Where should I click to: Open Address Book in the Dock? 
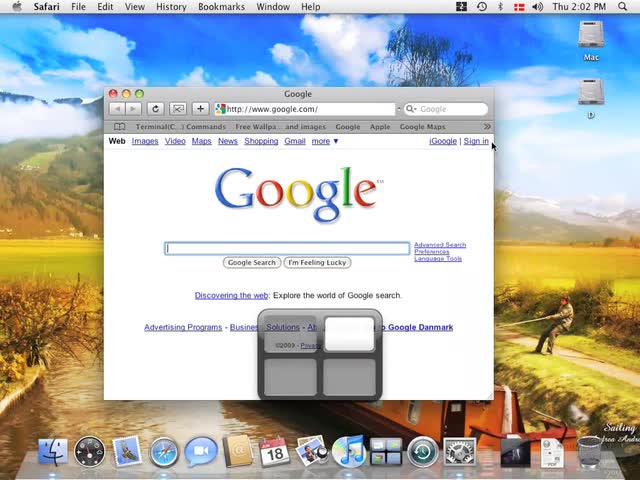238,451
